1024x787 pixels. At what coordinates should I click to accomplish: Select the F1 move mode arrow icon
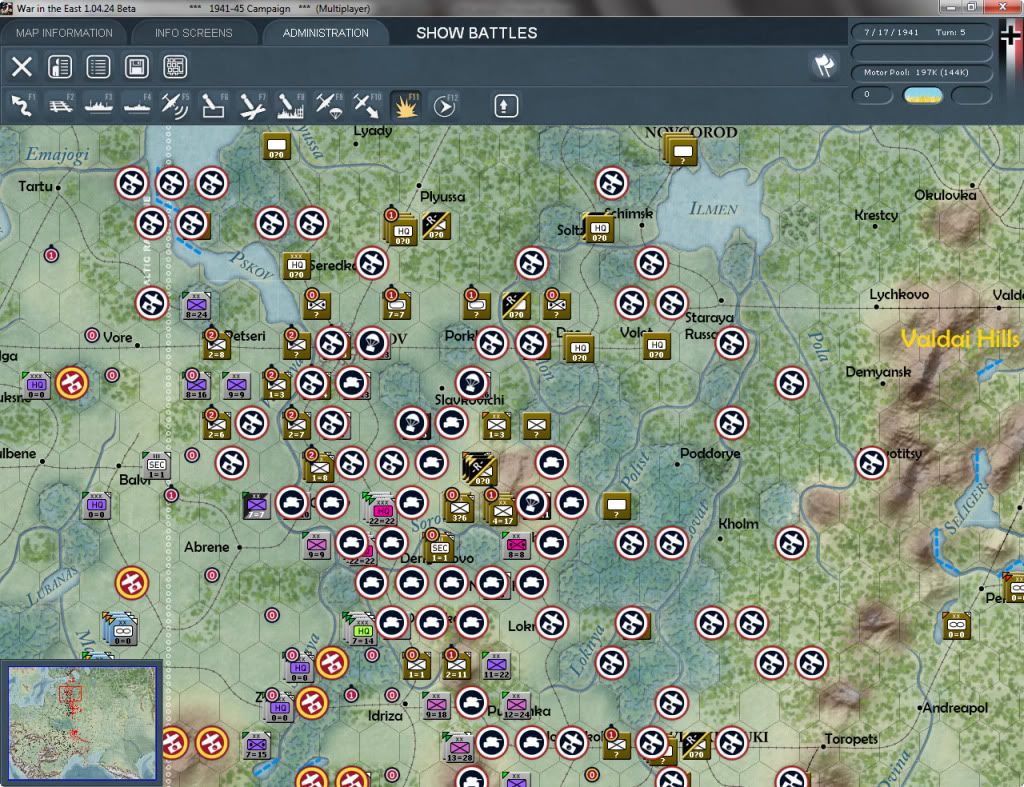pos(22,106)
